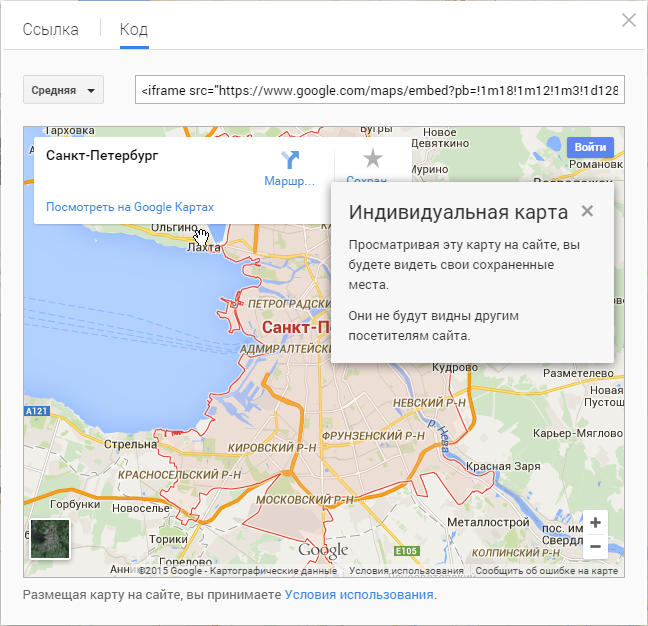The width and height of the screenshot is (648, 626).
Task: Close the share dialog with X
Action: pos(629,20)
